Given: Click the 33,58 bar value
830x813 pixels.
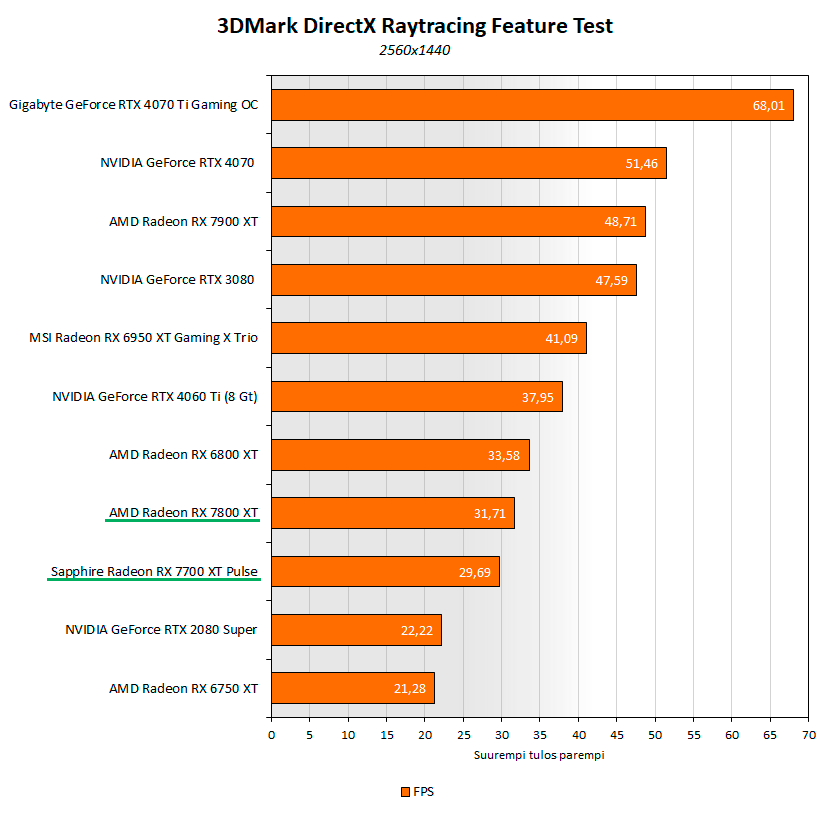Looking at the screenshot, I should pyautogui.click(x=504, y=456).
